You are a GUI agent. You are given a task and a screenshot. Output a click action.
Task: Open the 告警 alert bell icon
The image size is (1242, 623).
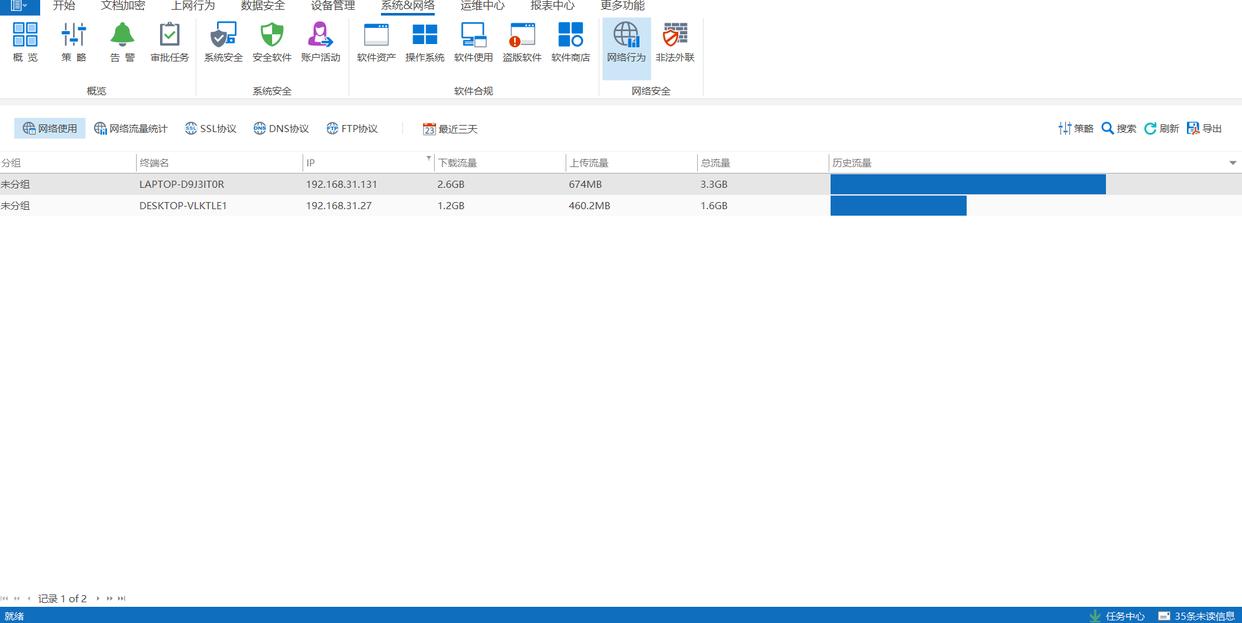point(122,42)
